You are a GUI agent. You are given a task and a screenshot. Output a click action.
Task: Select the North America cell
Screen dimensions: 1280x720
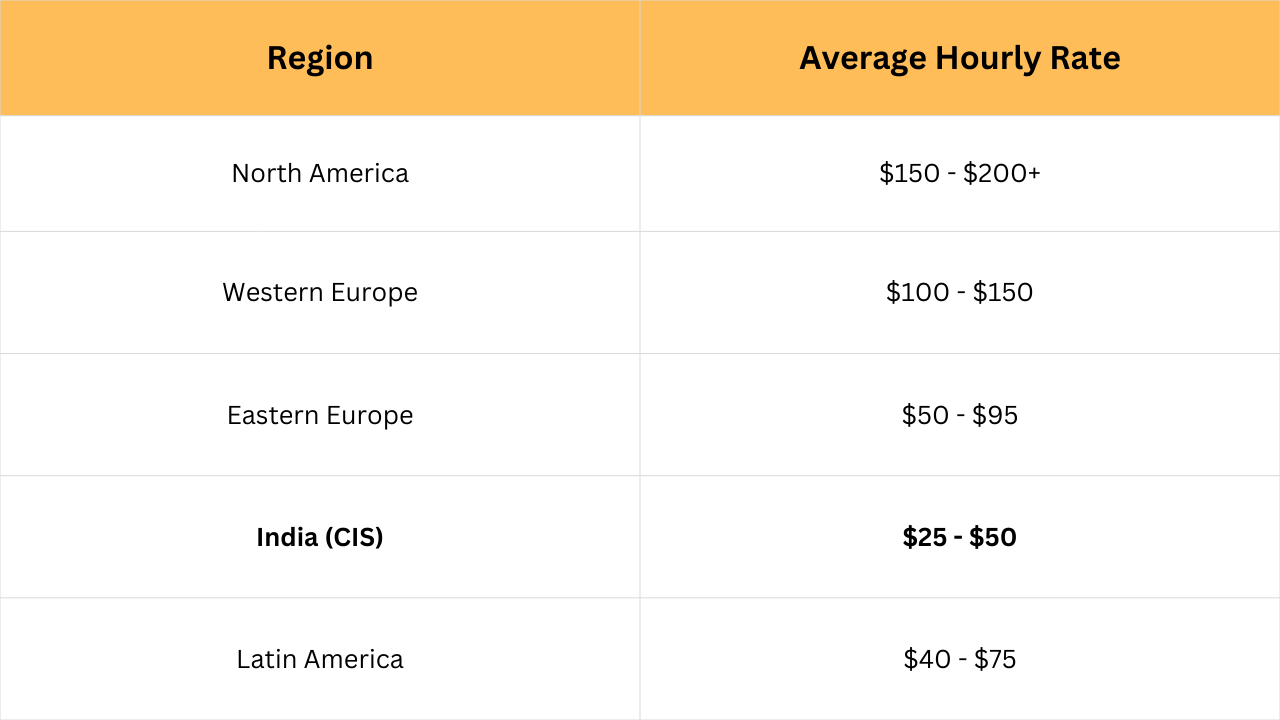(320, 174)
